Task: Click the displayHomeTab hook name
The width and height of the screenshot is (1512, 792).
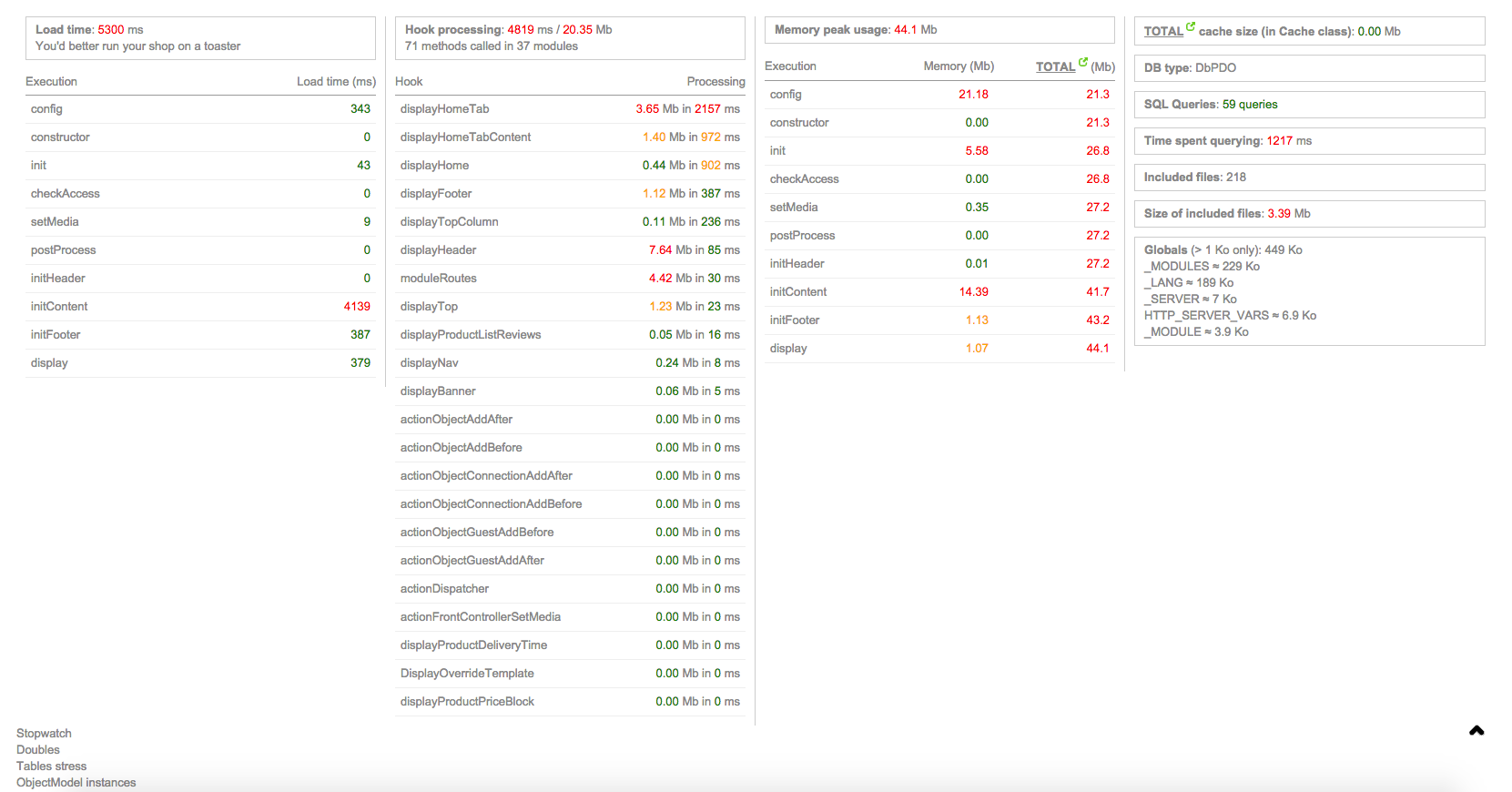Action: coord(444,109)
